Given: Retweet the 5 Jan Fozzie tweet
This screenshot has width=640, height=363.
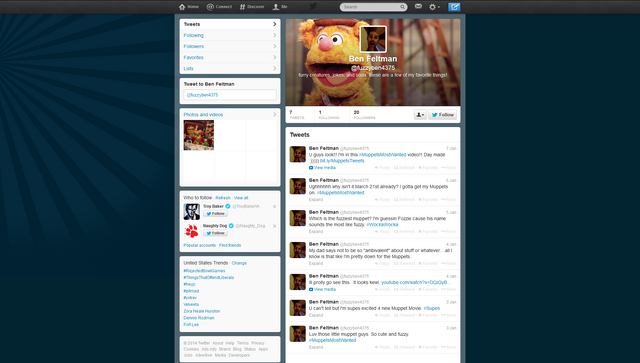Looking at the screenshot, I should pyautogui.click(x=404, y=232).
